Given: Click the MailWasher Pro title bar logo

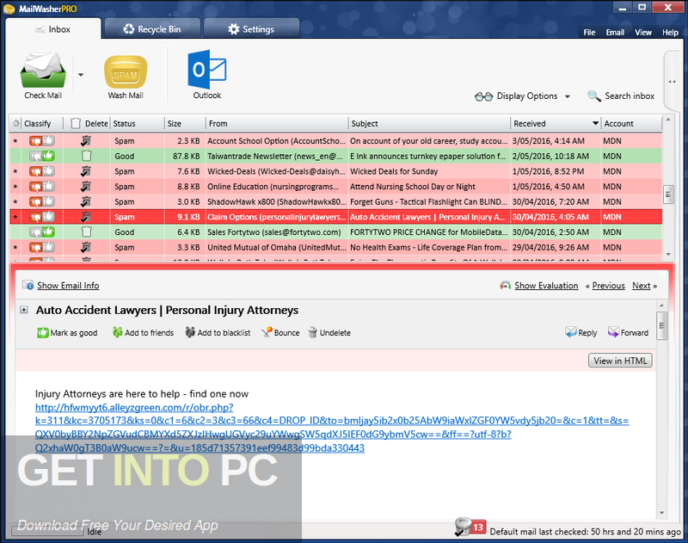Looking at the screenshot, I should tap(9, 8).
